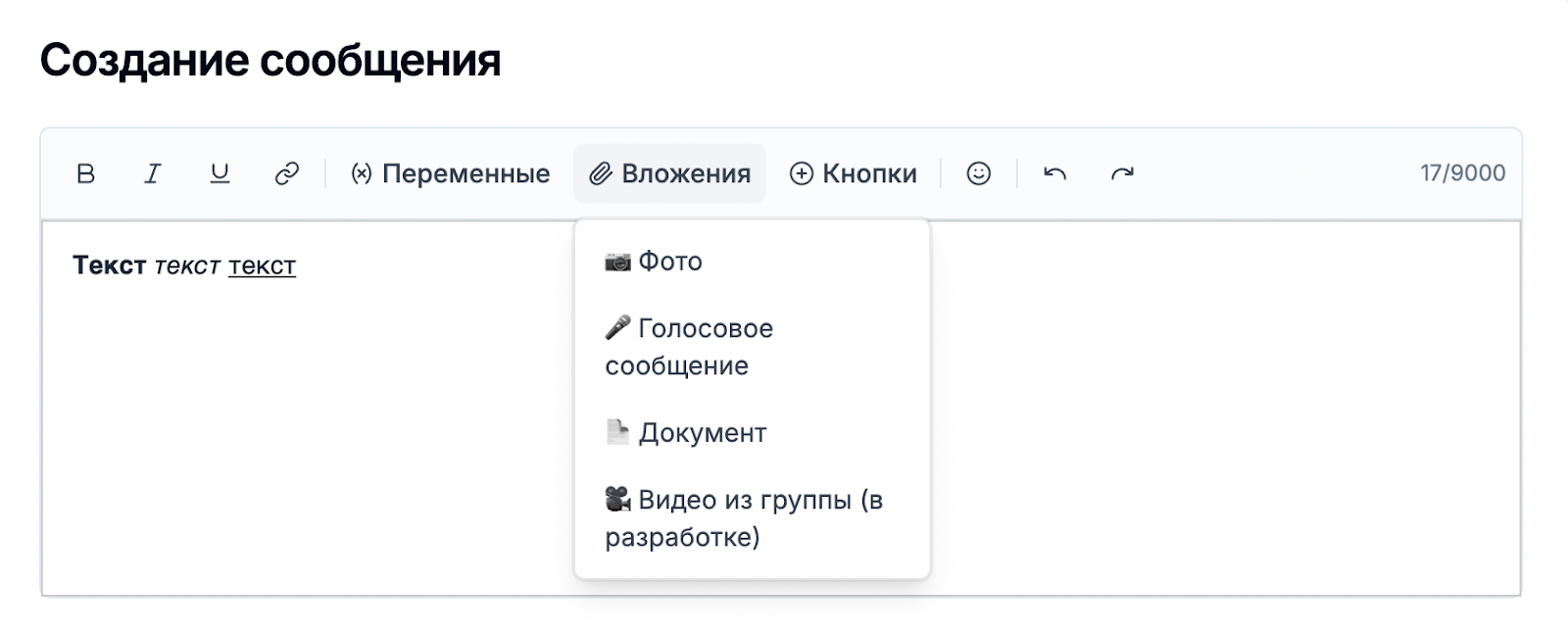This screenshot has width=1568, height=632.
Task: Click the underlined word текст in editor
Action: click(262, 266)
